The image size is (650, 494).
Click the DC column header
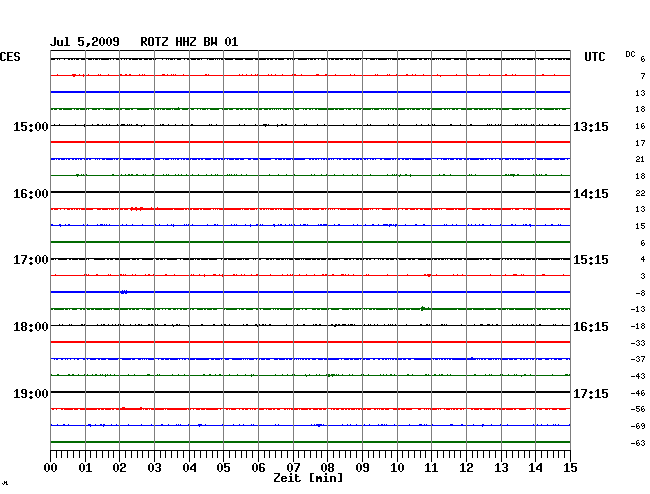coord(630,54)
